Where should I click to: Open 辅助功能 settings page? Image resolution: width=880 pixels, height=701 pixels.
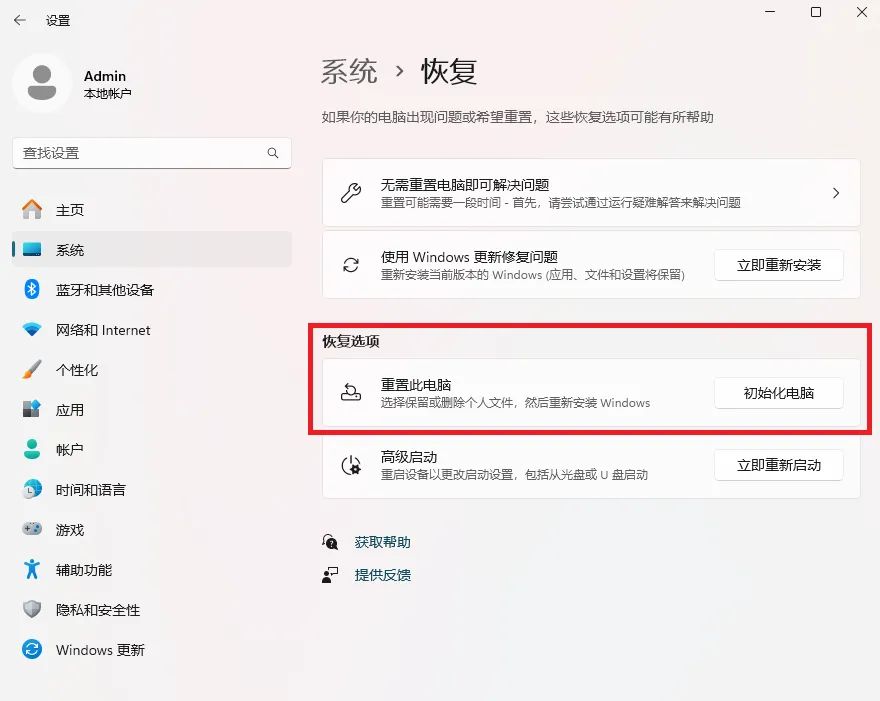pyautogui.click(x=152, y=570)
